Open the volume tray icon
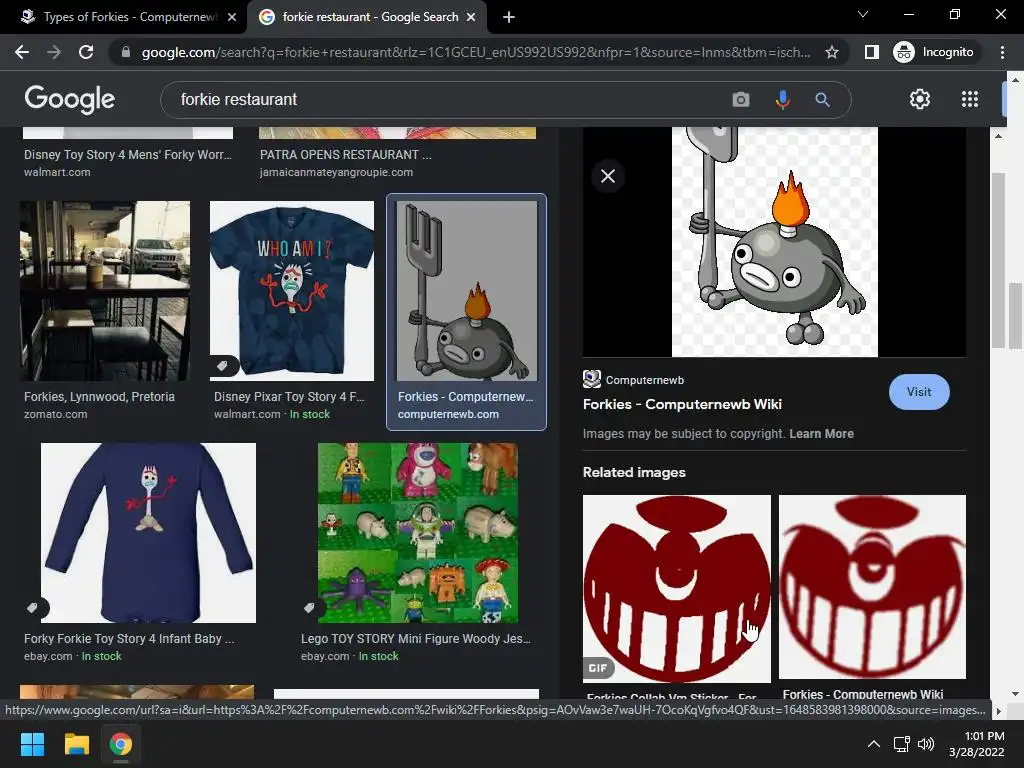The image size is (1024, 768). [925, 744]
